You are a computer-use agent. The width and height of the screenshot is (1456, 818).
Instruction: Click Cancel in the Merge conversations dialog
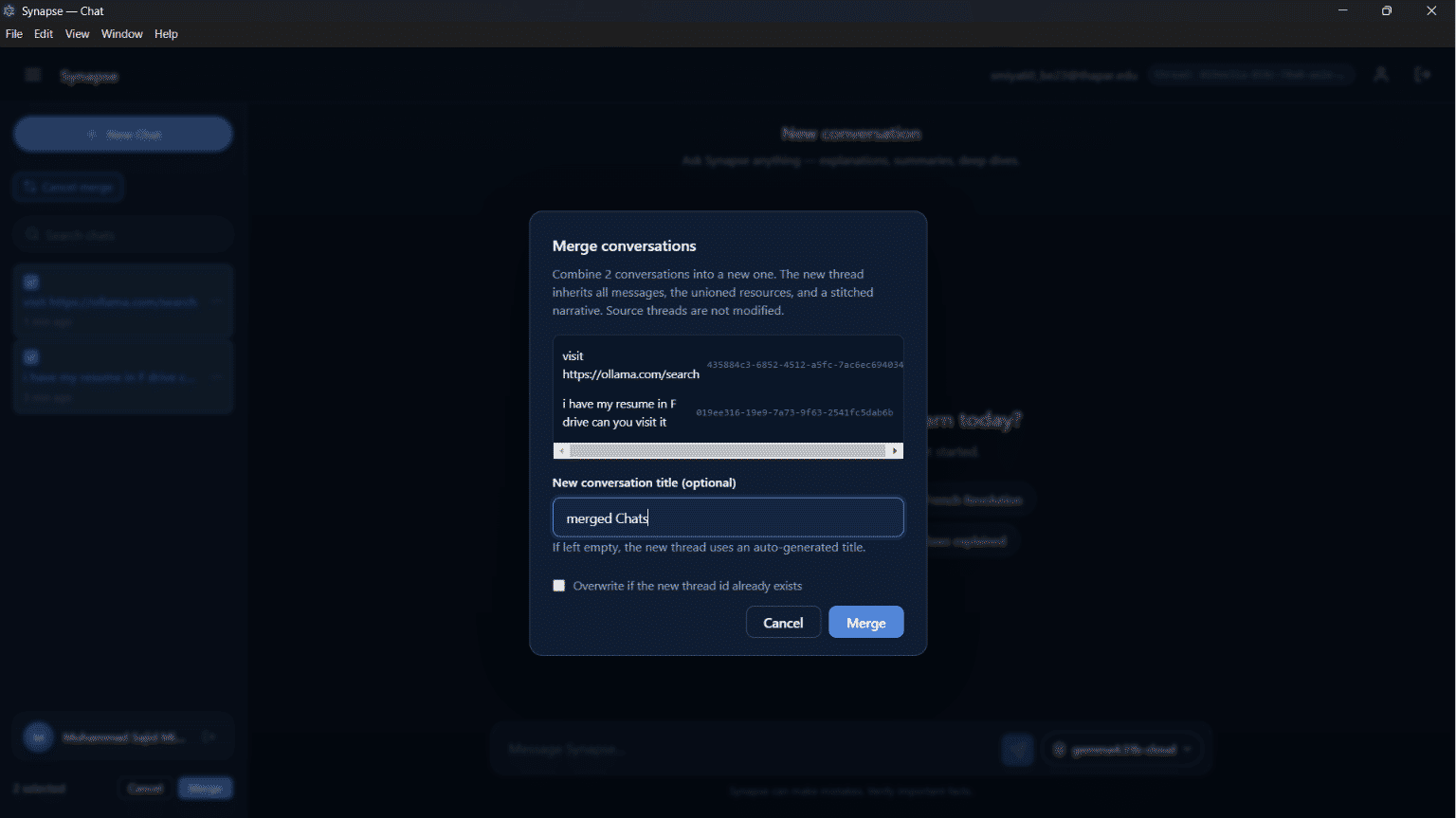click(x=783, y=623)
